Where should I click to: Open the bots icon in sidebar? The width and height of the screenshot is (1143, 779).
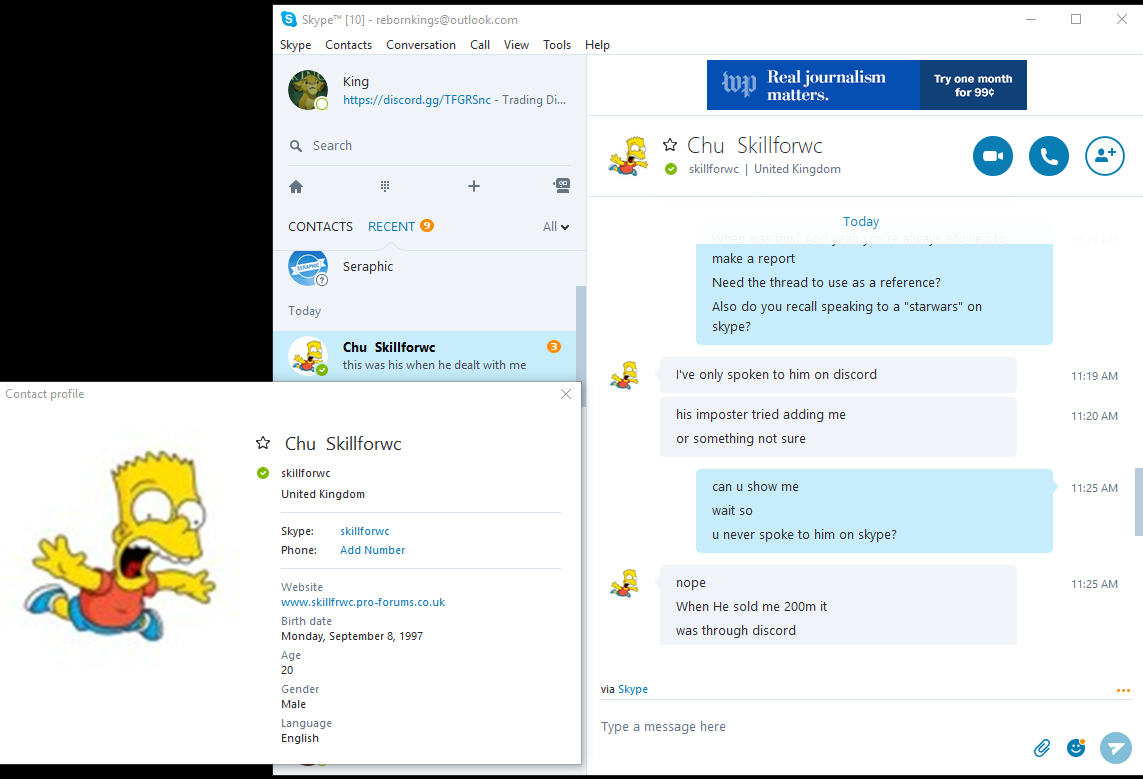(x=561, y=186)
